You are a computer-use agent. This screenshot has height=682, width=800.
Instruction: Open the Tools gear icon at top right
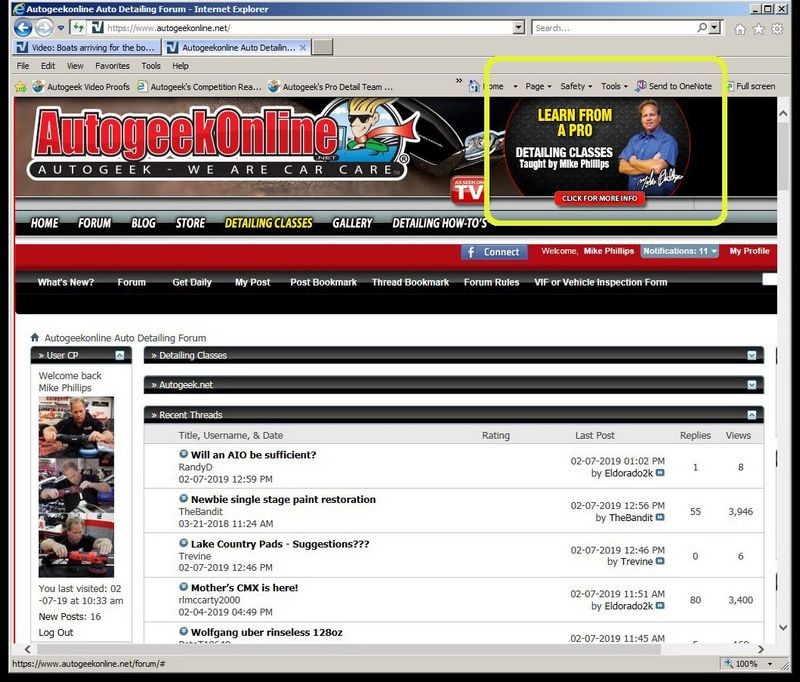click(x=777, y=29)
